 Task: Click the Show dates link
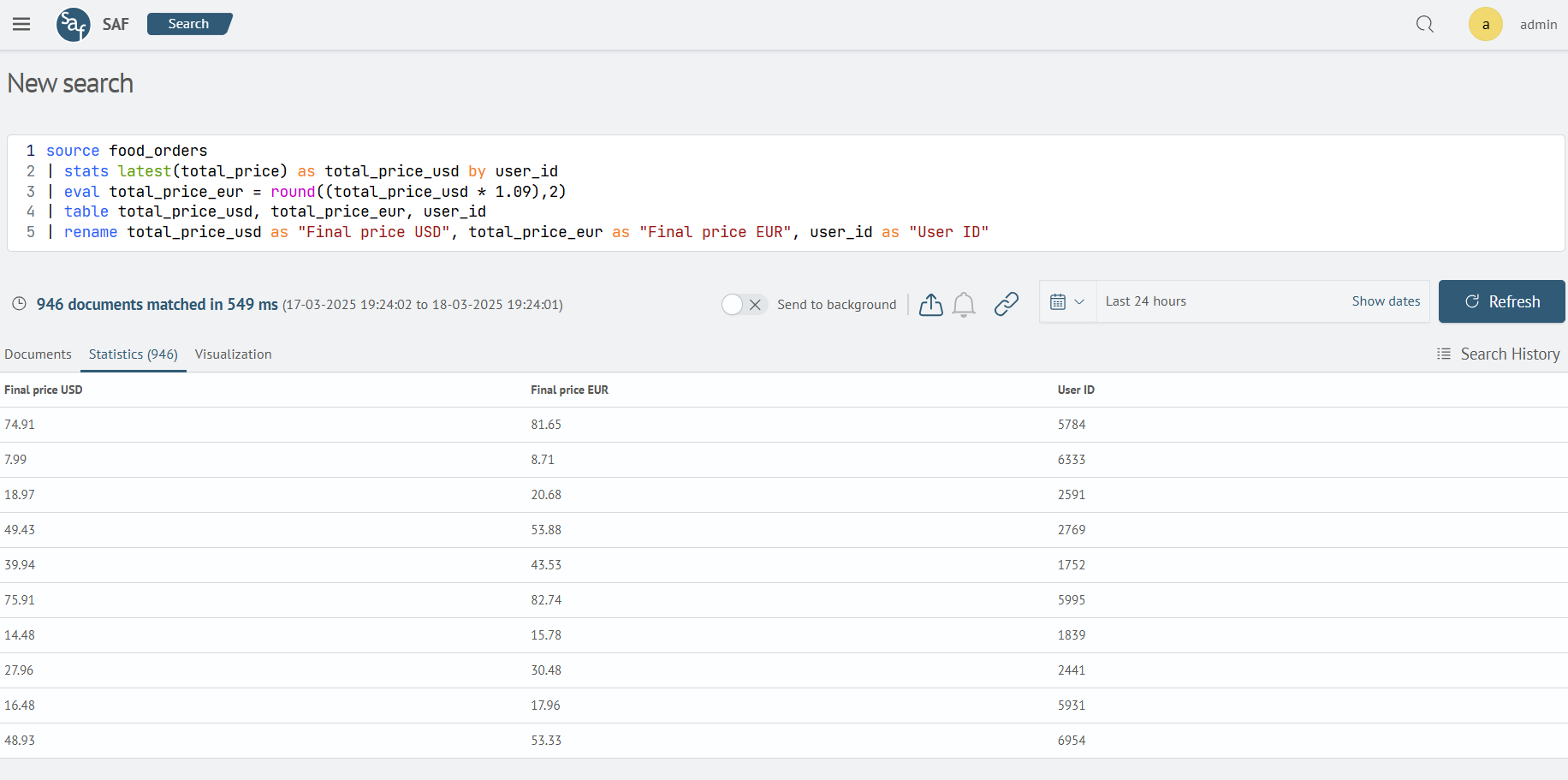(x=1386, y=301)
